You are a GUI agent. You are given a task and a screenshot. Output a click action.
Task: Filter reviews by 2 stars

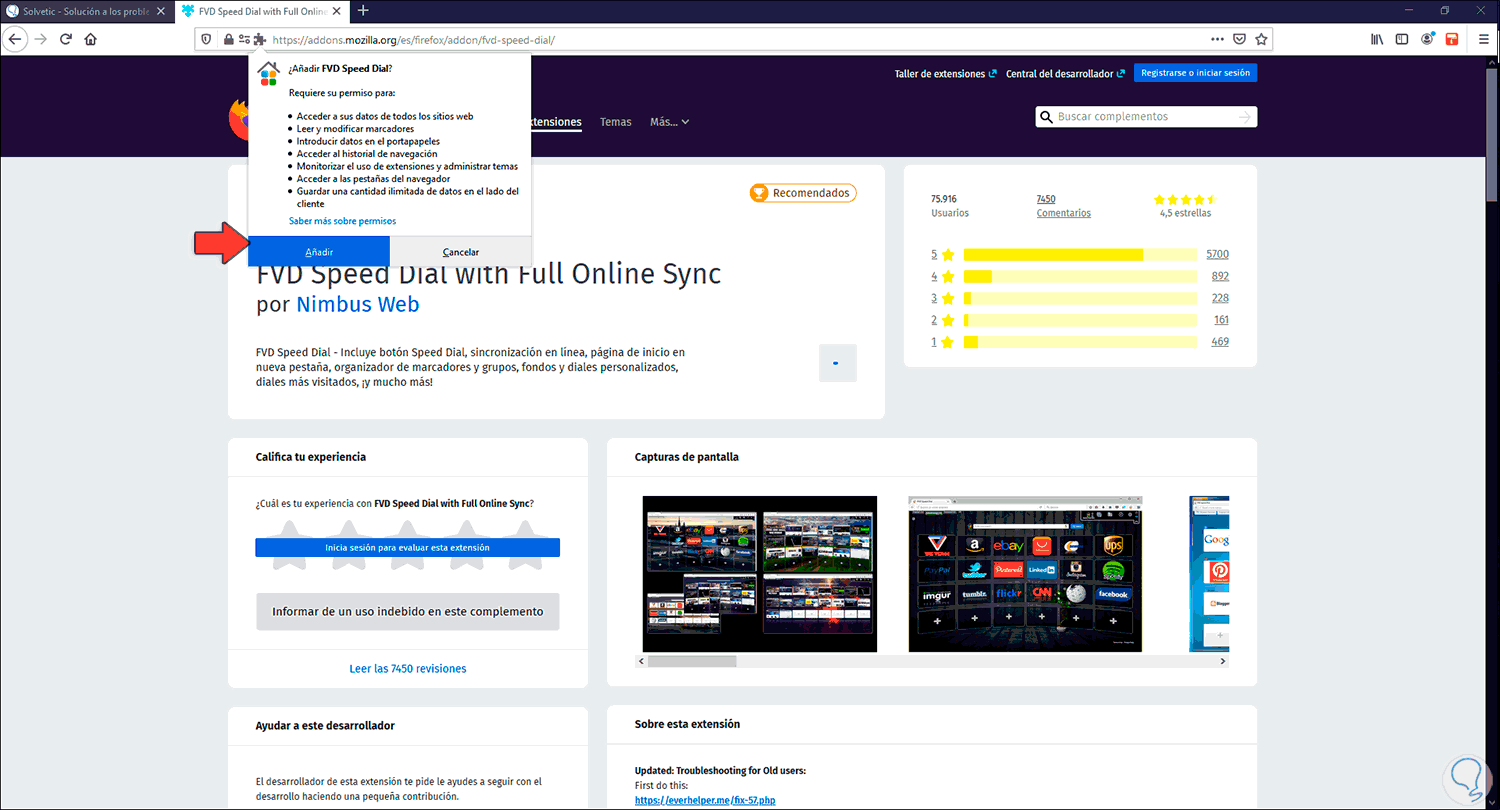point(943,320)
